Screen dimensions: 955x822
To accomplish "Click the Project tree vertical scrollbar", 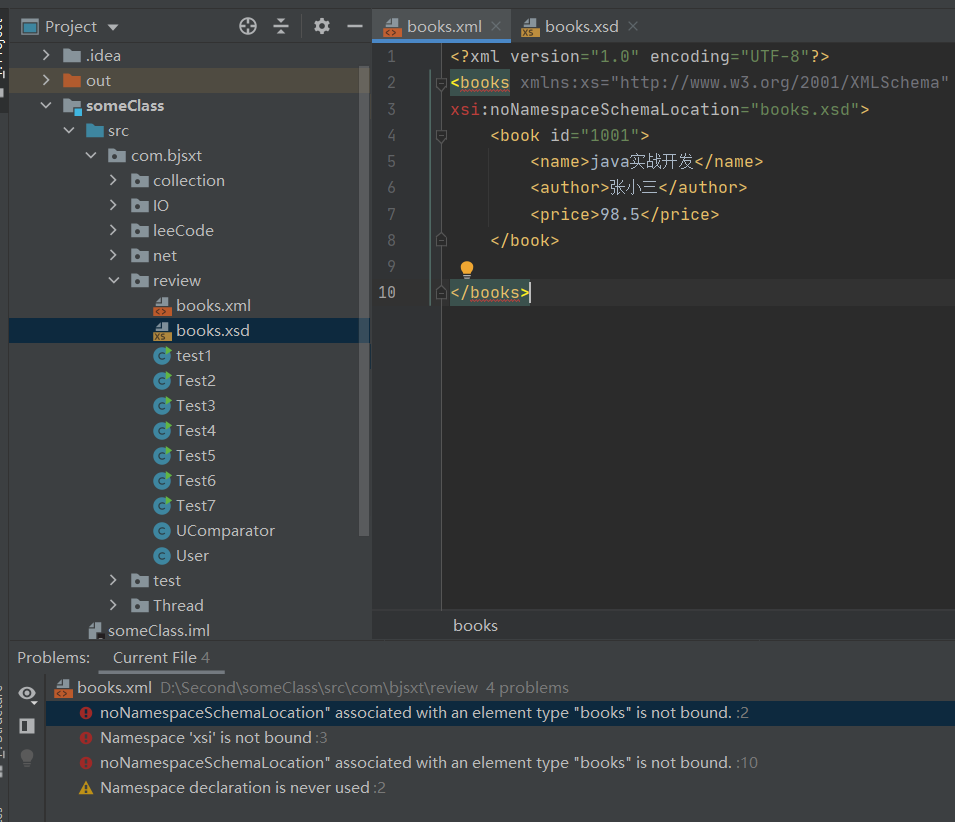I will coord(364,301).
